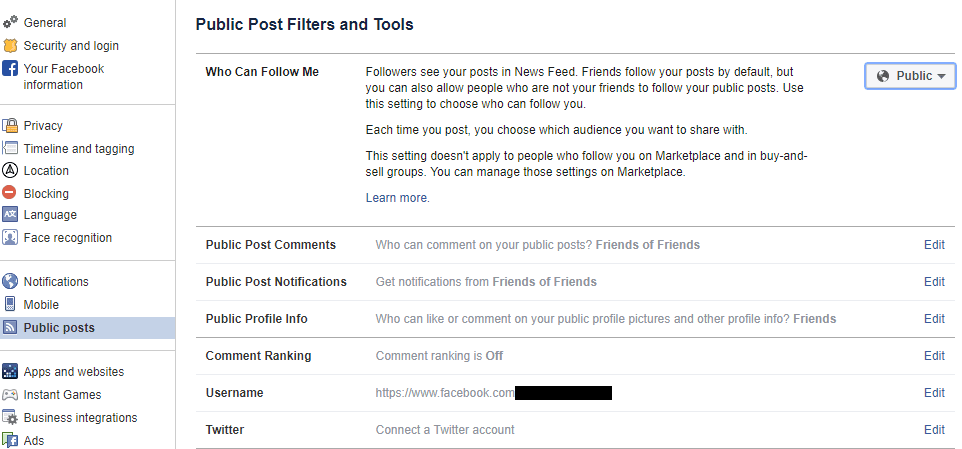The width and height of the screenshot is (962, 449).
Task: Edit the Comment Ranking setting
Action: click(934, 356)
